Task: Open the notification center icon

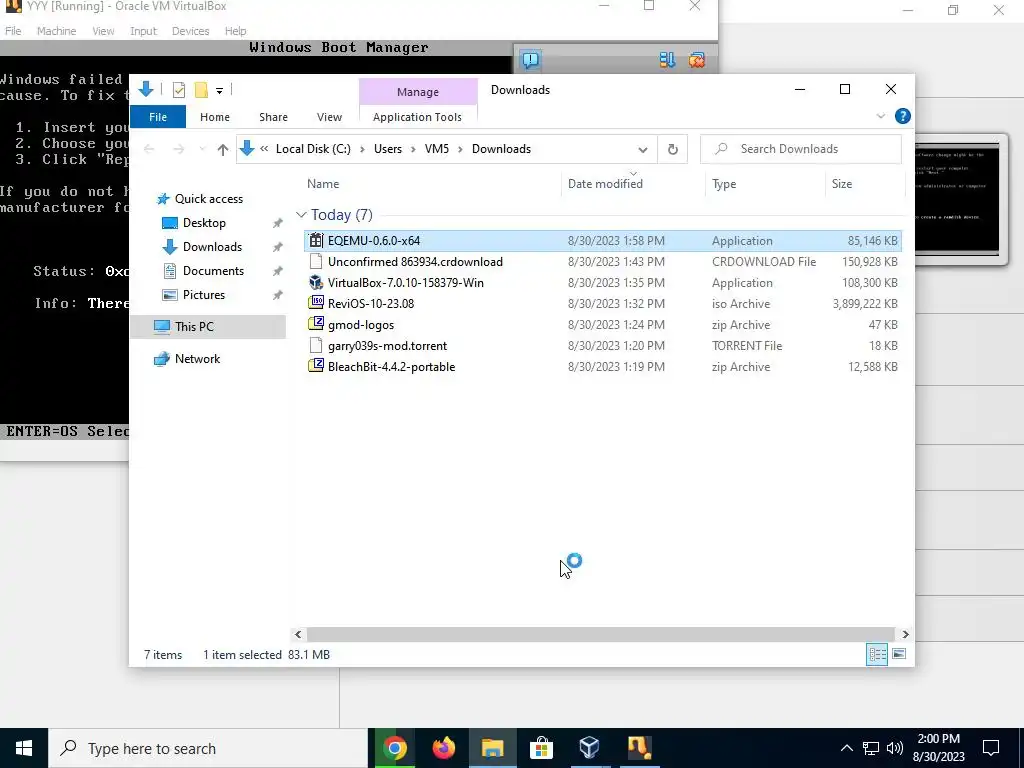Action: tap(991, 748)
